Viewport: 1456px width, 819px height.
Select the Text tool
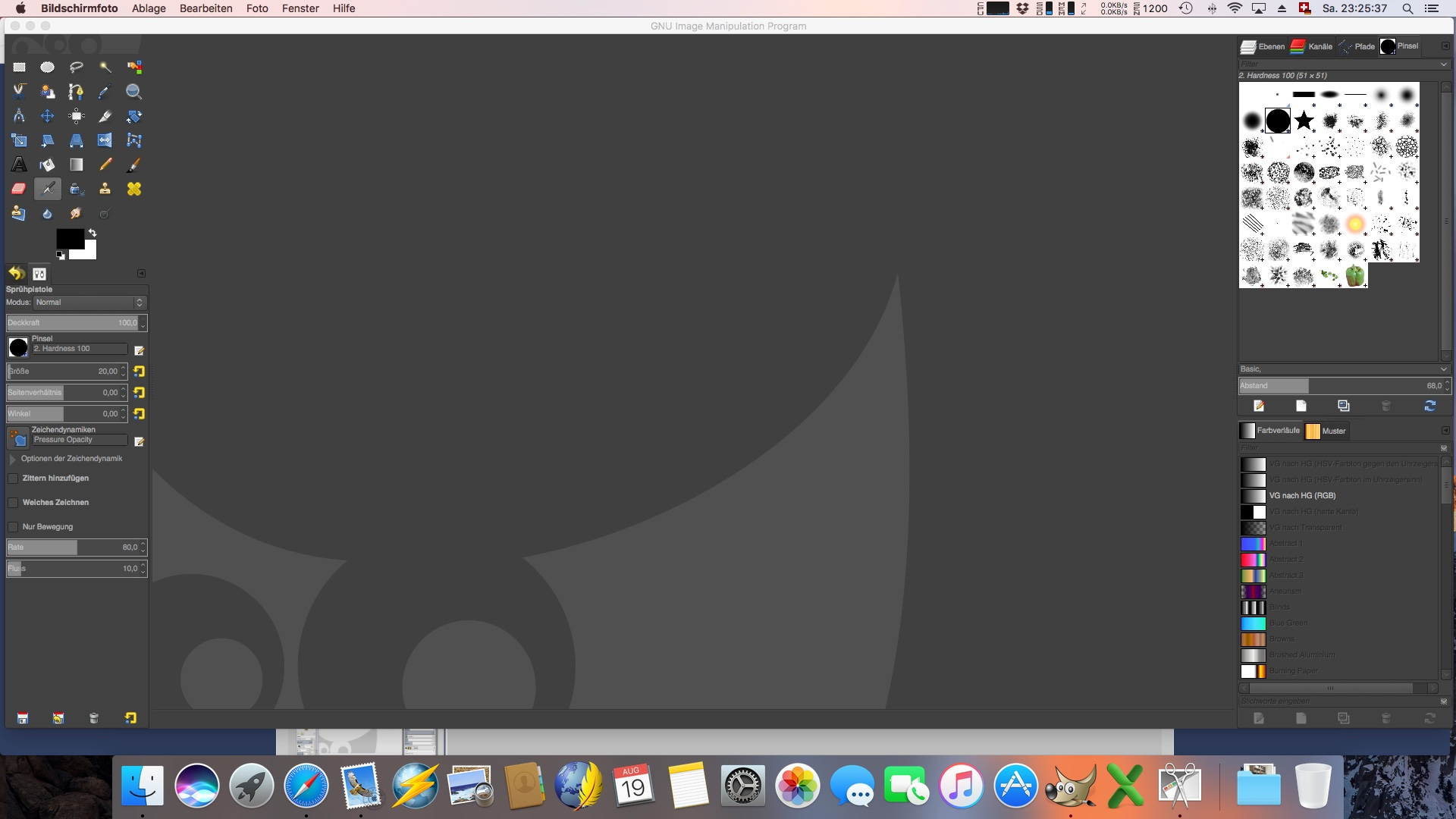19,165
